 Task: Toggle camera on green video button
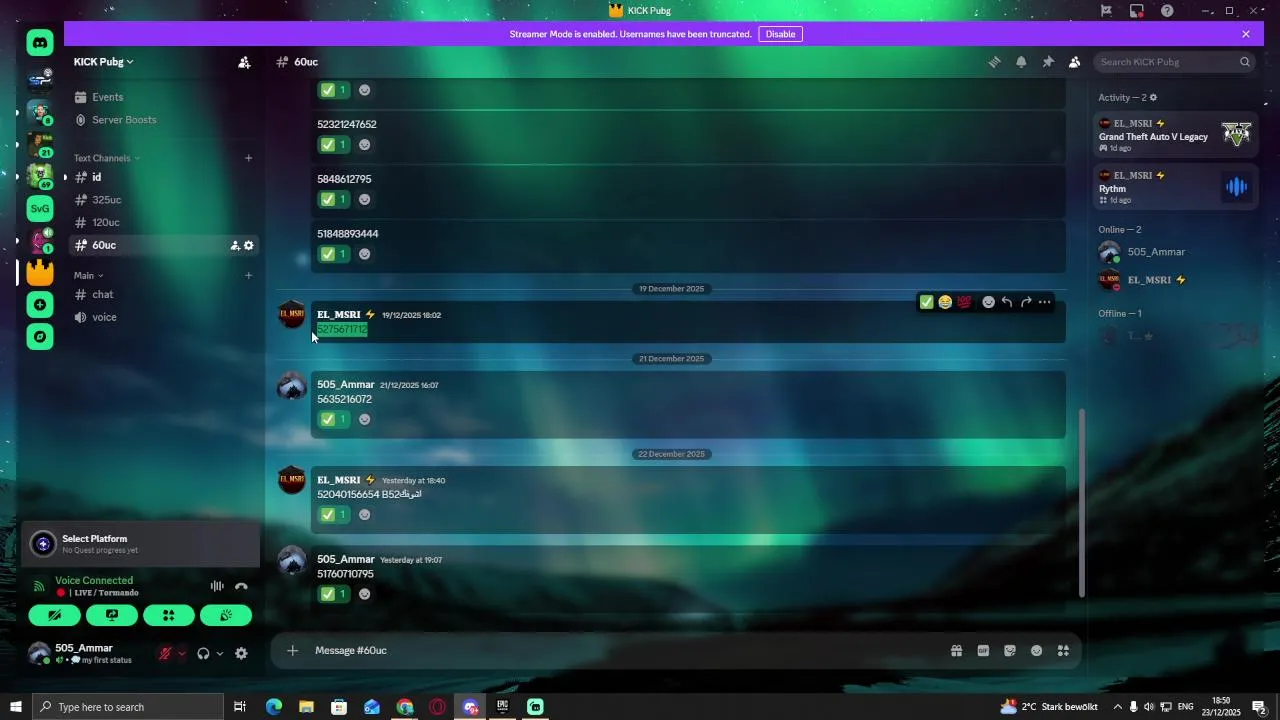click(54, 616)
